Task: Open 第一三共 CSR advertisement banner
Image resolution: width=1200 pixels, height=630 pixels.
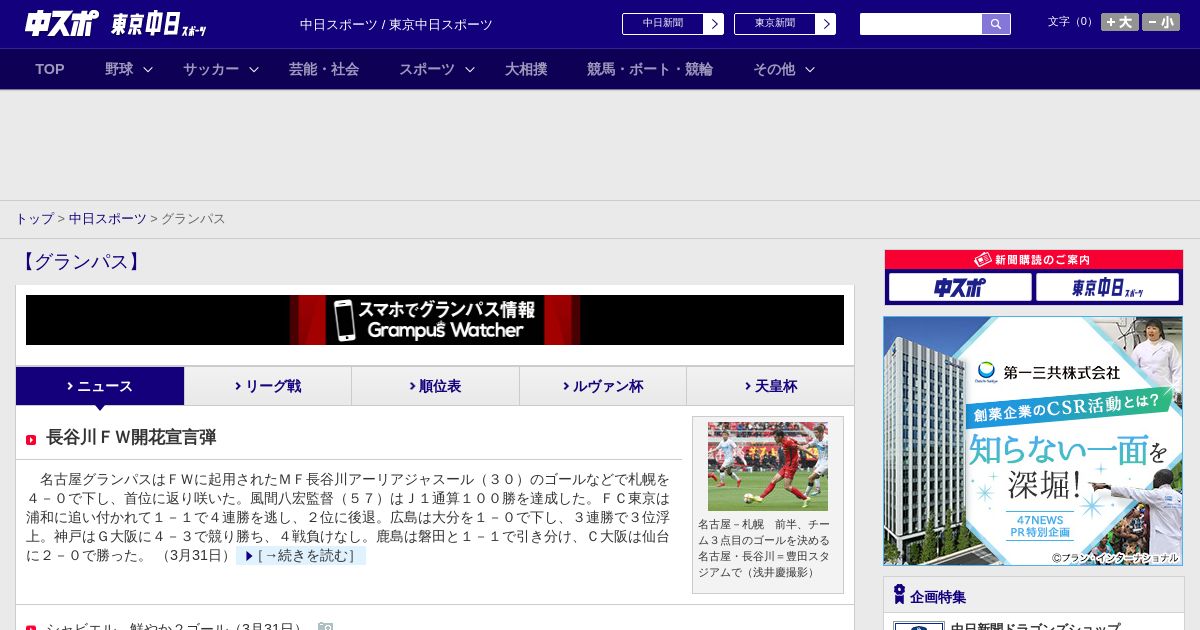Action: [1033, 441]
